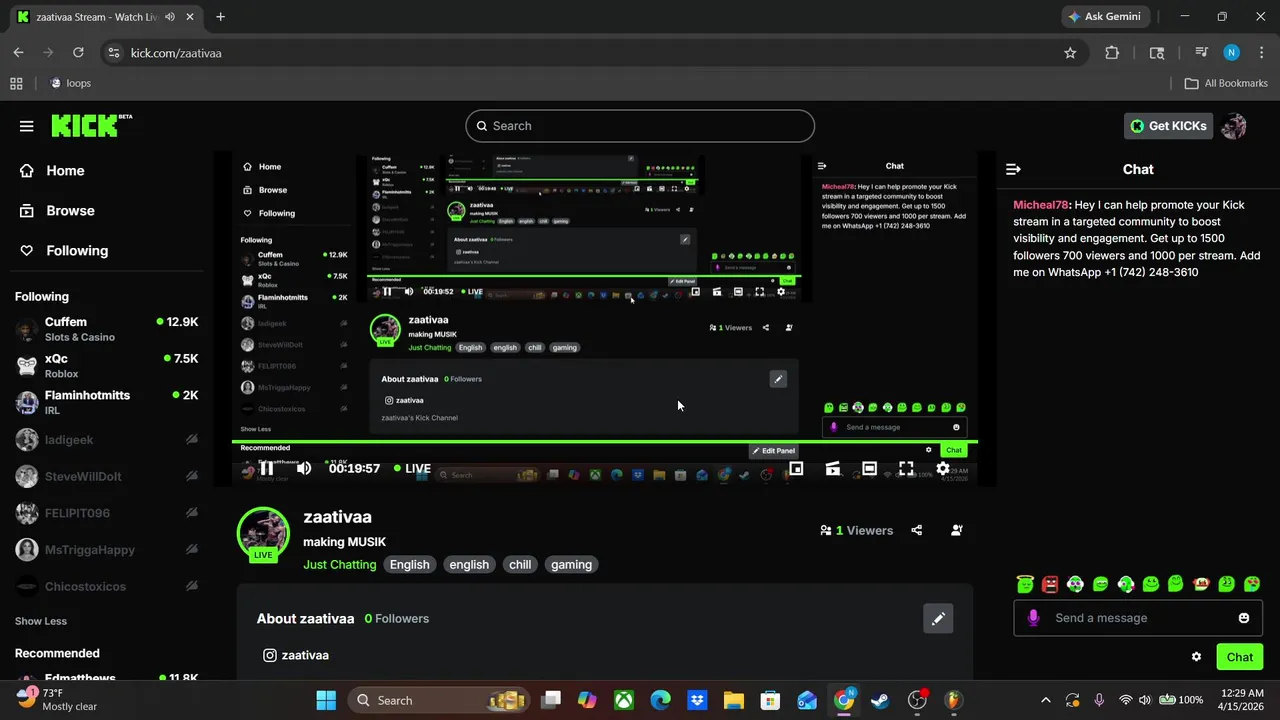This screenshot has width=1280, height=720.
Task: Open the loops bookmark
Action: click(70, 83)
